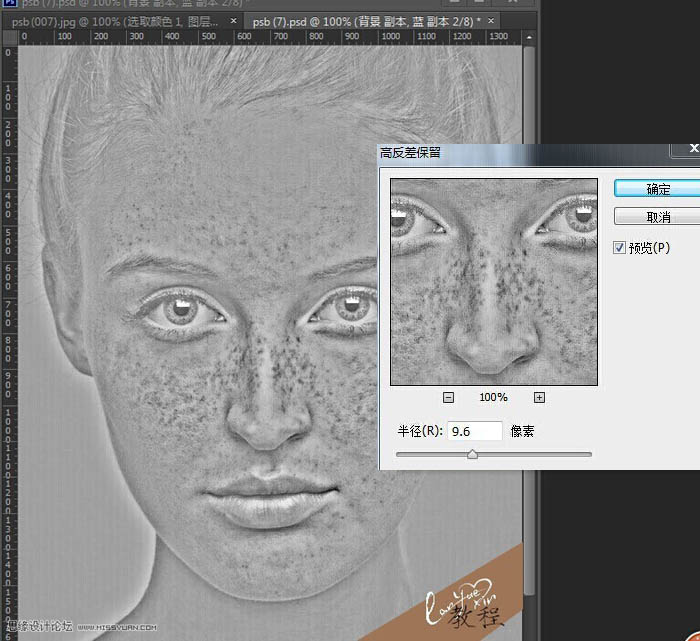Viewport: 700px width, 641px height.
Task: Click the canvas scrollbar up arrow
Action: [529, 37]
